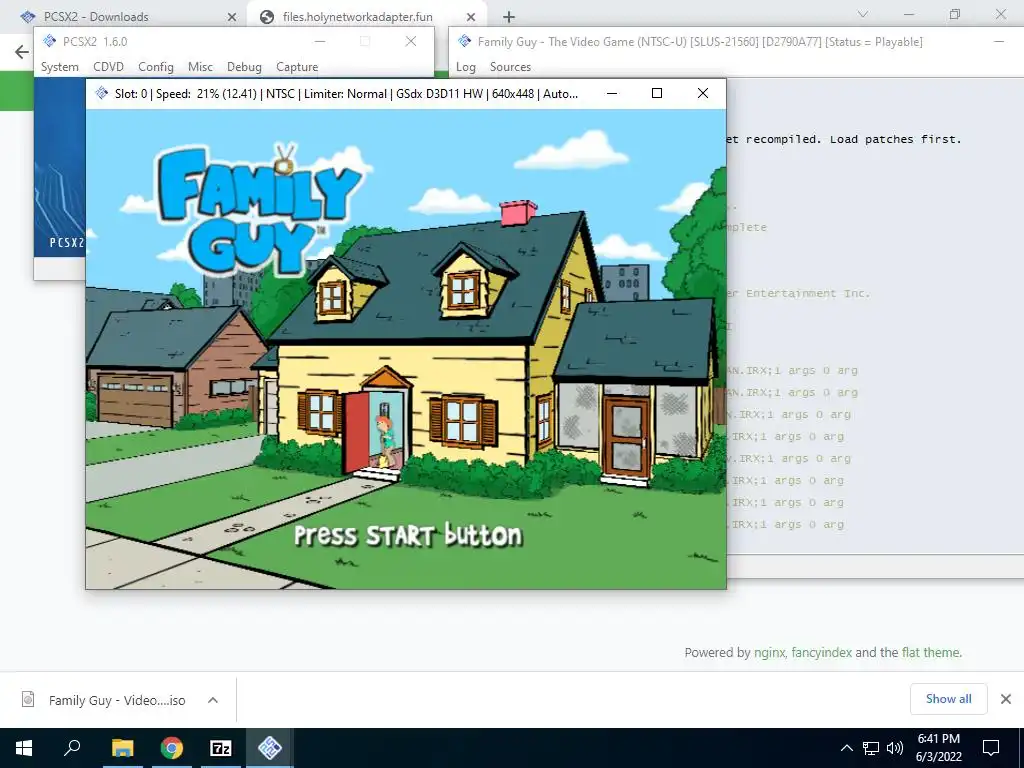This screenshot has width=1024, height=768.
Task: Open volume control tray icon
Action: (x=895, y=748)
